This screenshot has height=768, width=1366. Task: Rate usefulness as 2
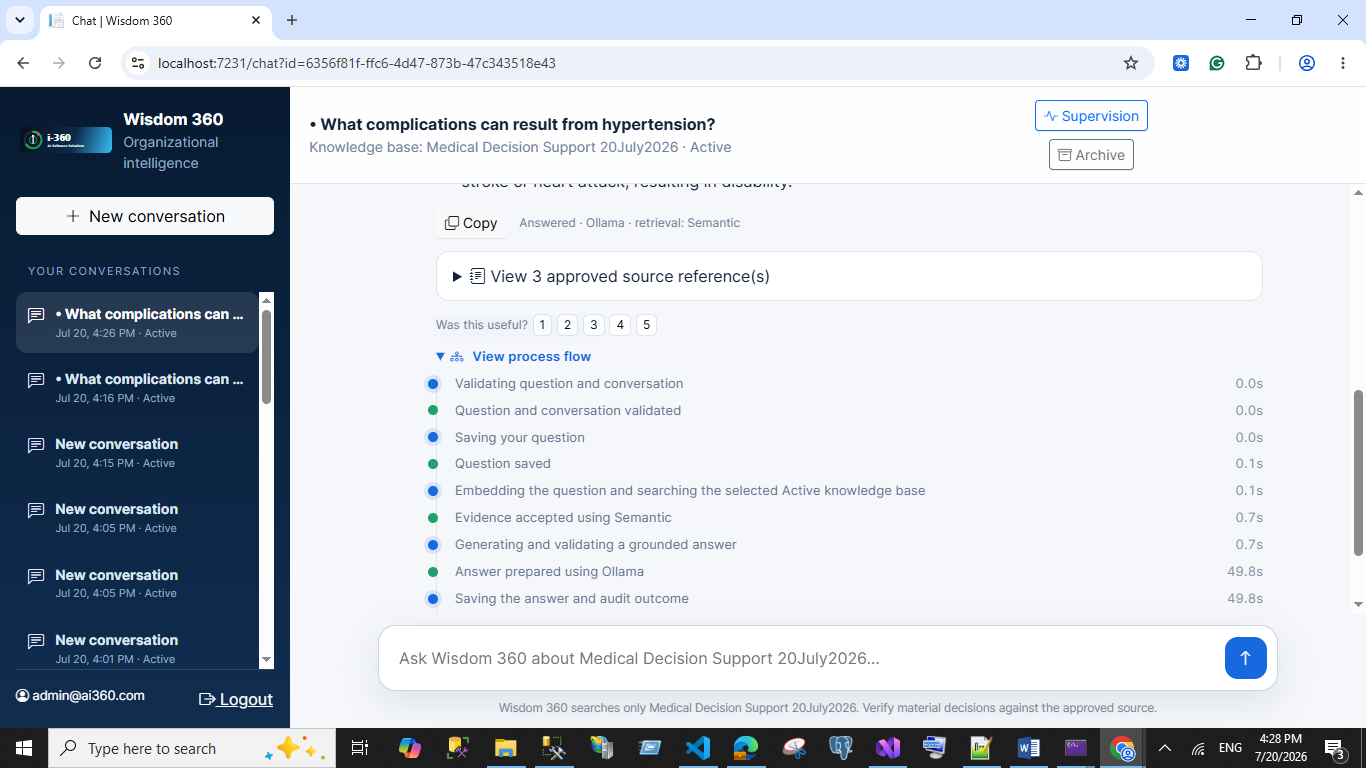click(x=568, y=325)
